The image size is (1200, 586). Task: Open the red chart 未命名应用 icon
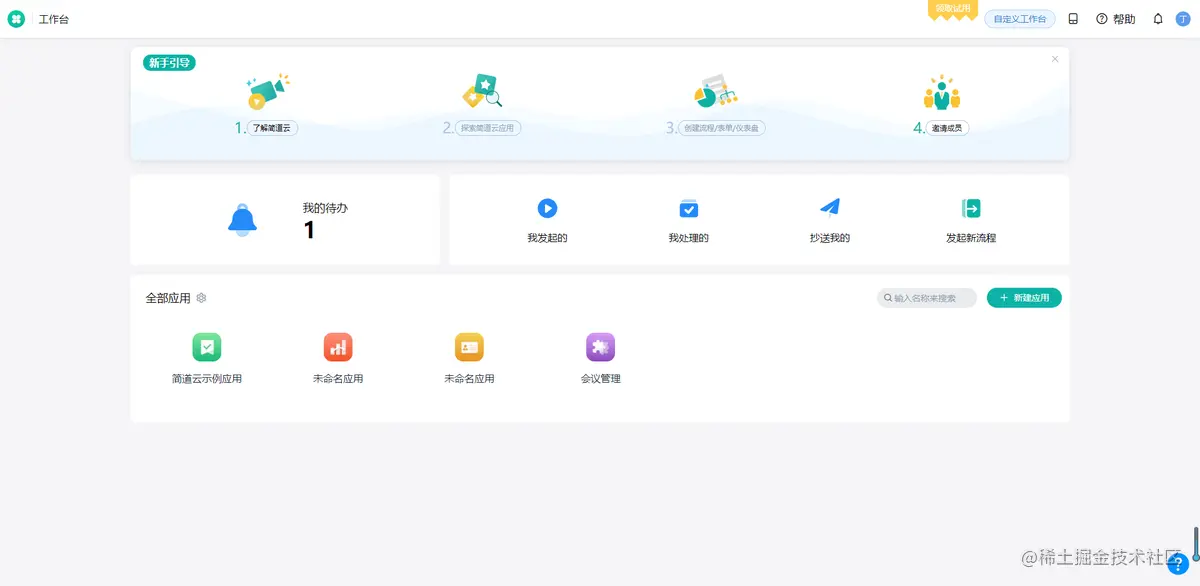[338, 347]
